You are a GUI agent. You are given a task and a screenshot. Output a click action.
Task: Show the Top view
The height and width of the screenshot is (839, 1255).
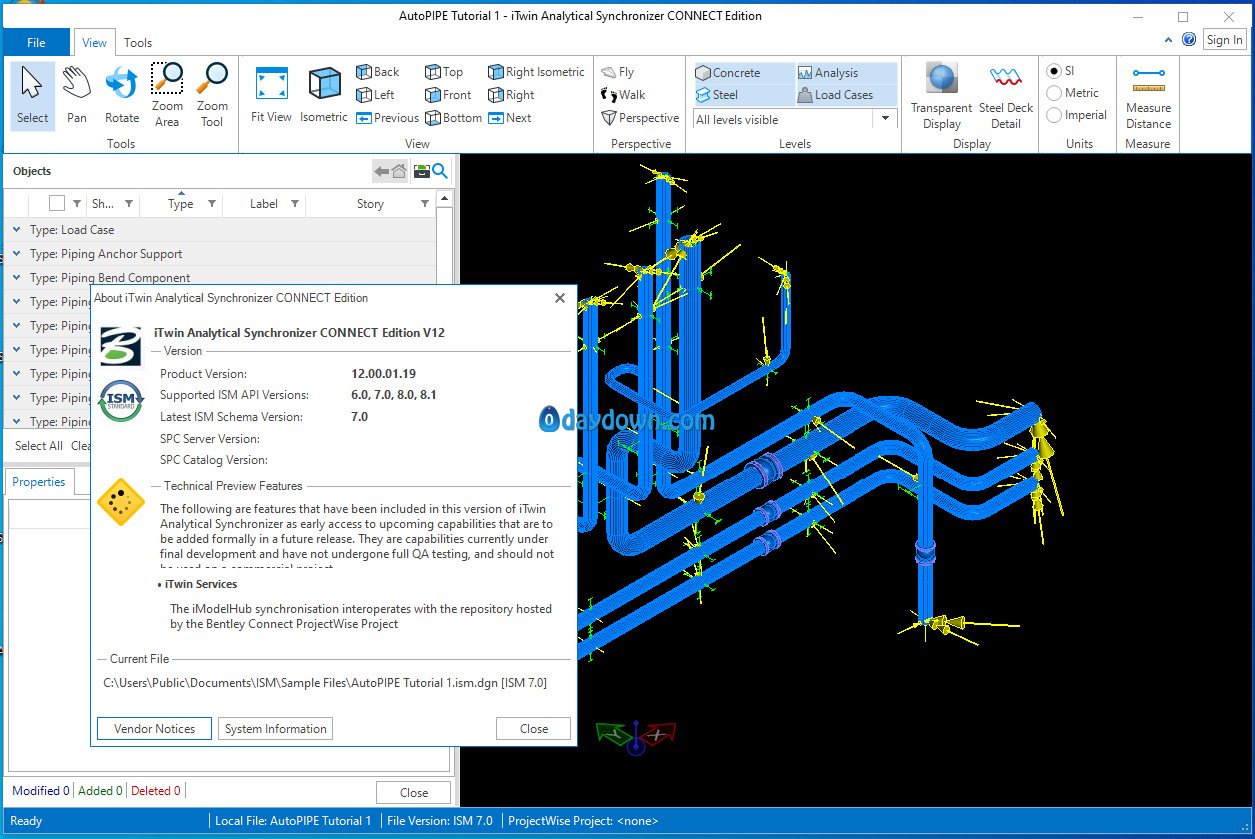click(444, 72)
